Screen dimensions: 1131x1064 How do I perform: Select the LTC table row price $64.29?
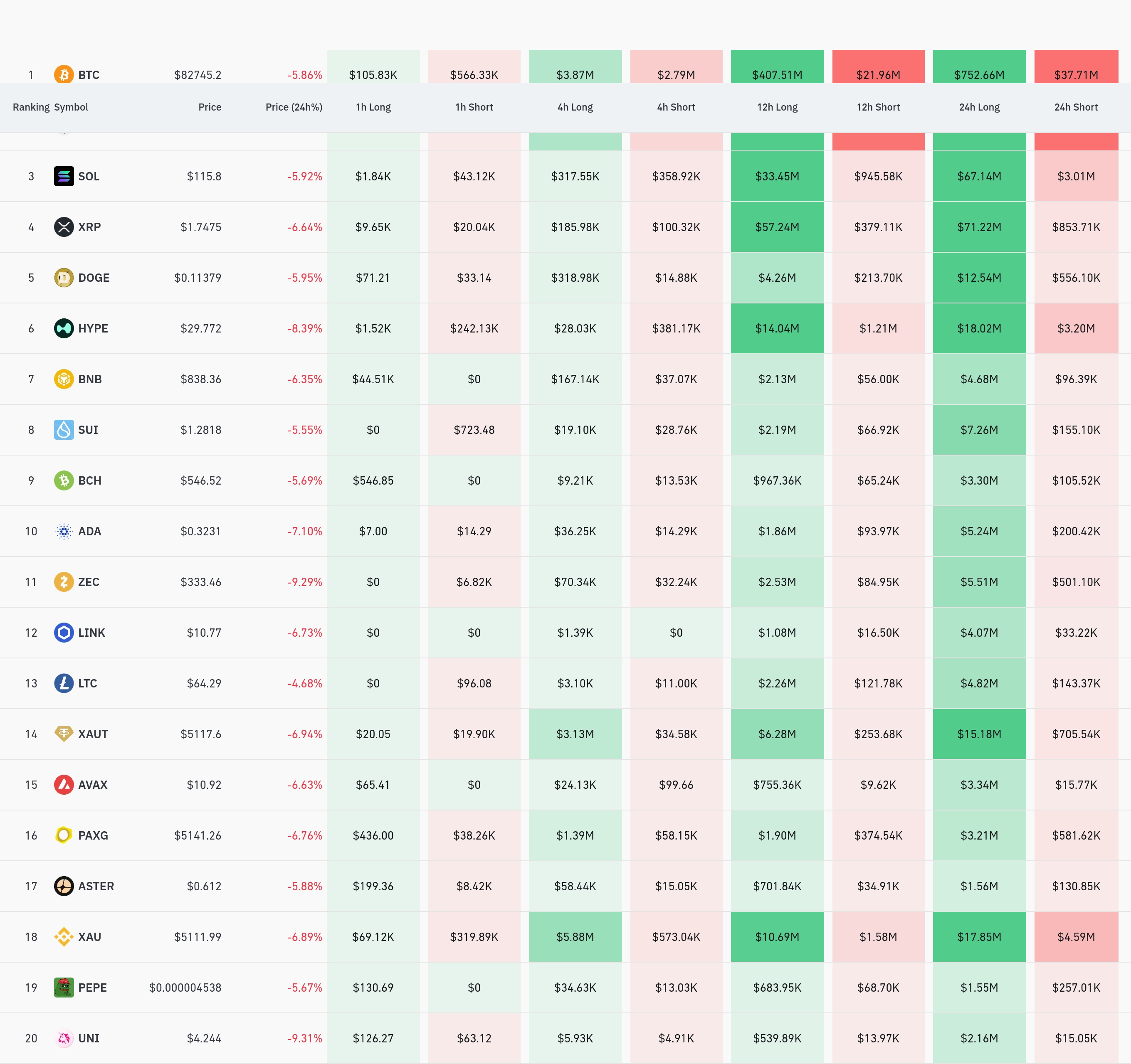coord(204,683)
